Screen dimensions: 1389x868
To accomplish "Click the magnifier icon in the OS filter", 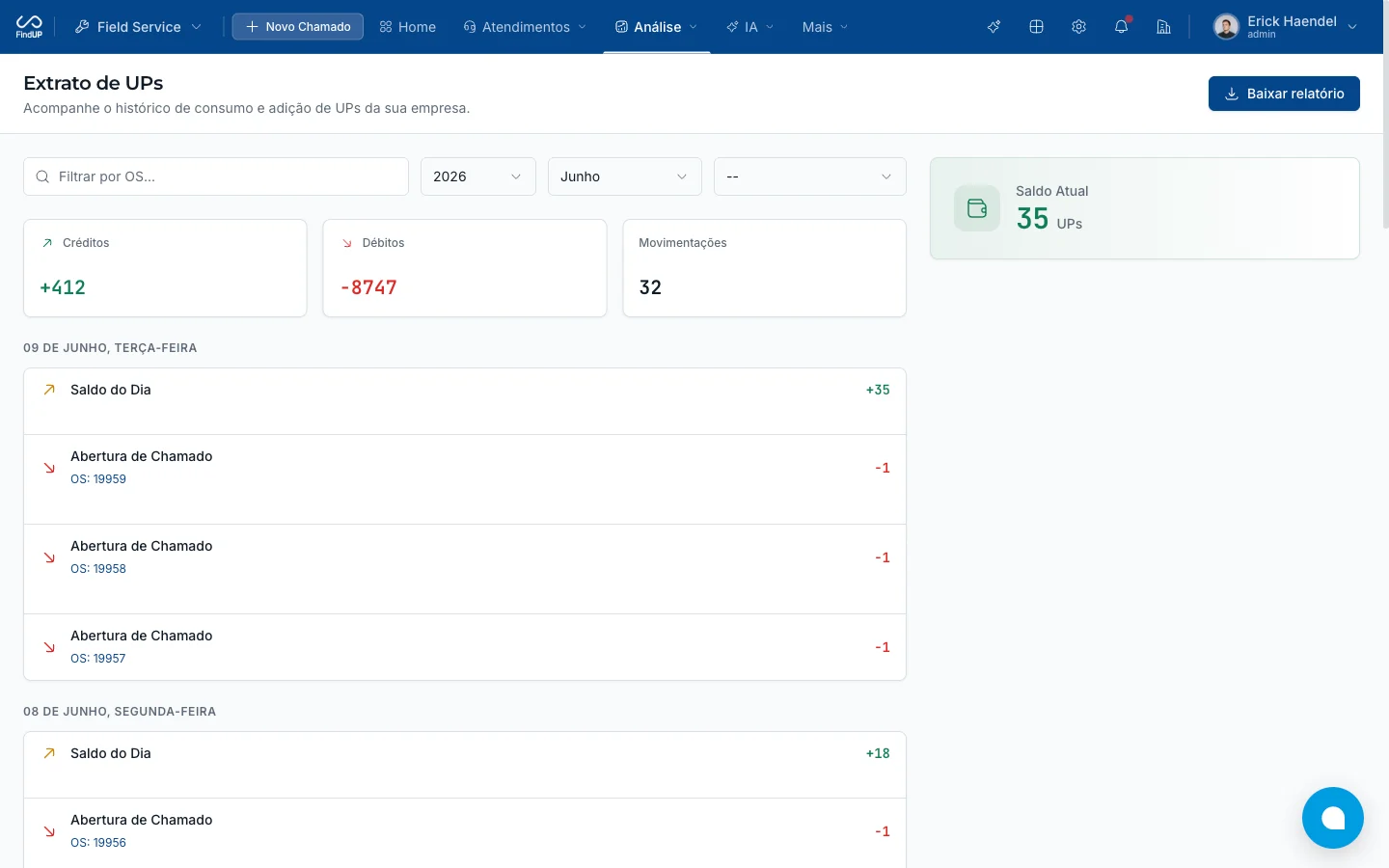I will (42, 176).
